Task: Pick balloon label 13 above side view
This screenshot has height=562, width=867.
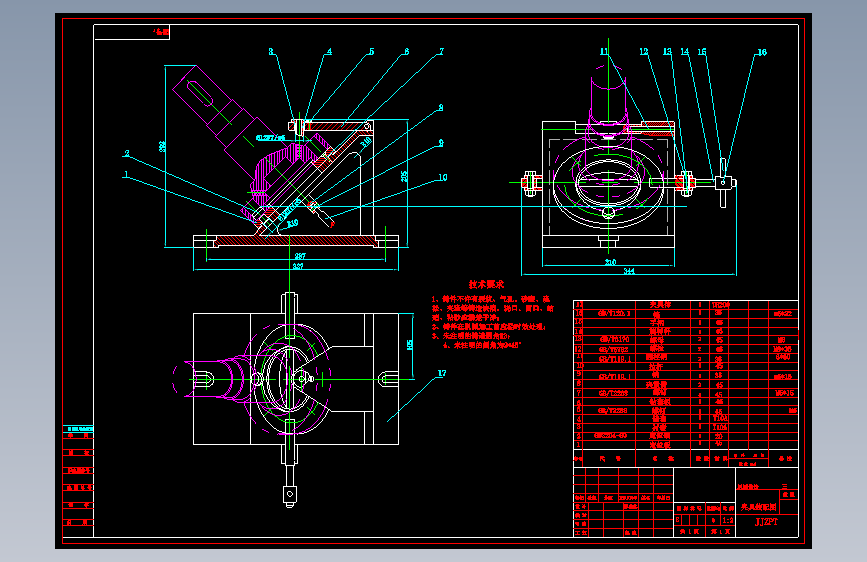Action: [667, 51]
